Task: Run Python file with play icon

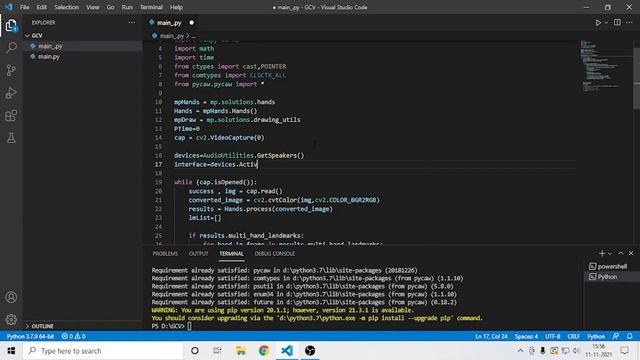Action: [598, 22]
